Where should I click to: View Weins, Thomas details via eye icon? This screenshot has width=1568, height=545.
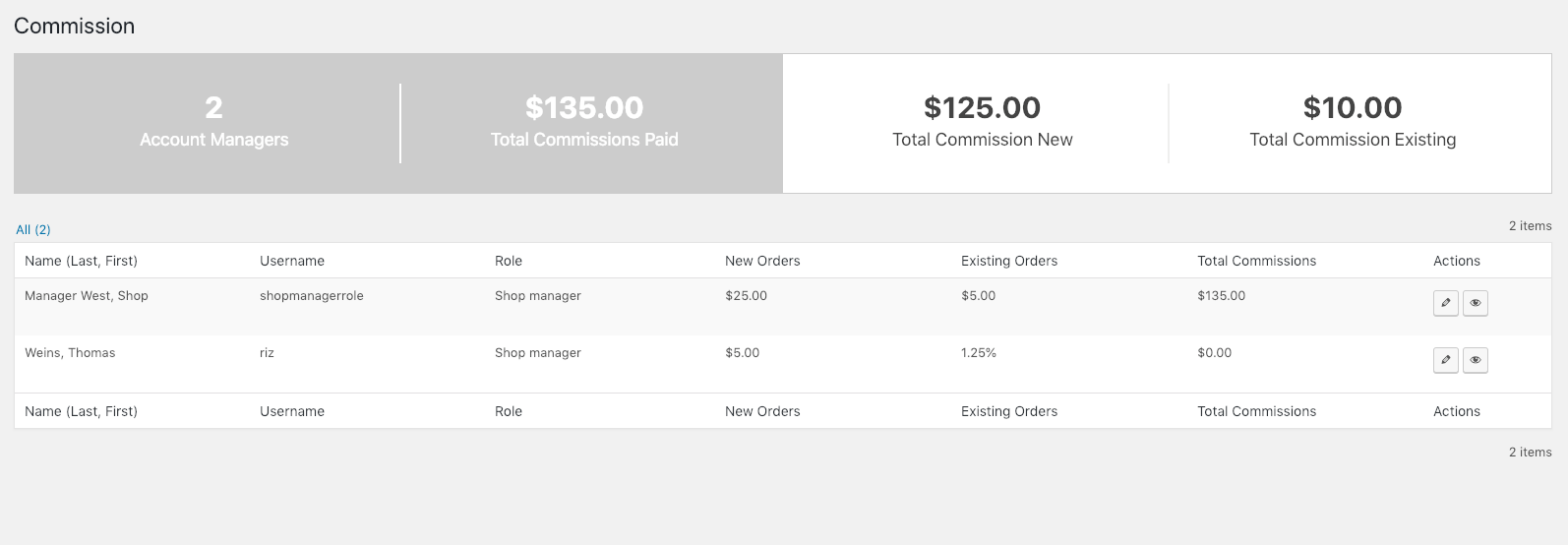[x=1475, y=360]
